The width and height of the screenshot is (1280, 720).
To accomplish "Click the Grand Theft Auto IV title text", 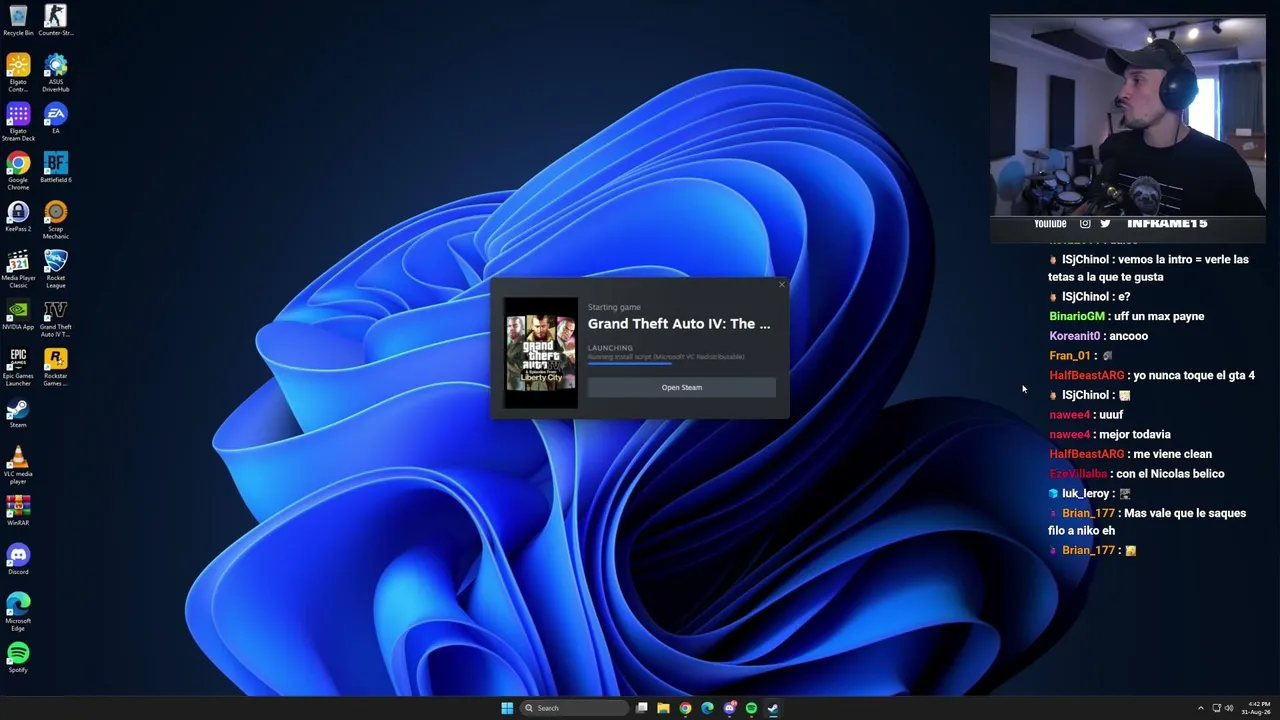I will point(679,324).
